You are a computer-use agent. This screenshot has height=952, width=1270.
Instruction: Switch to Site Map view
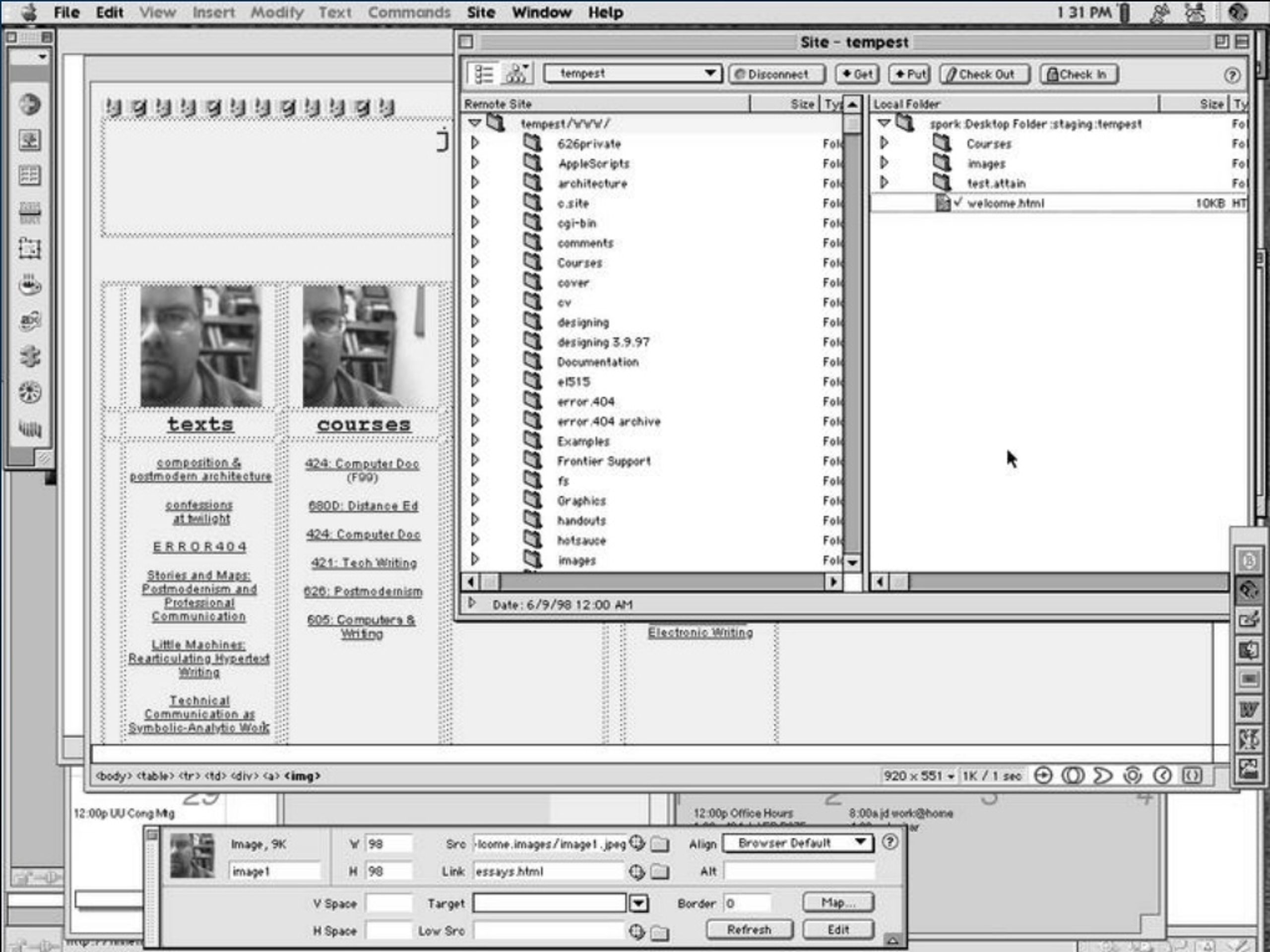coord(517,74)
